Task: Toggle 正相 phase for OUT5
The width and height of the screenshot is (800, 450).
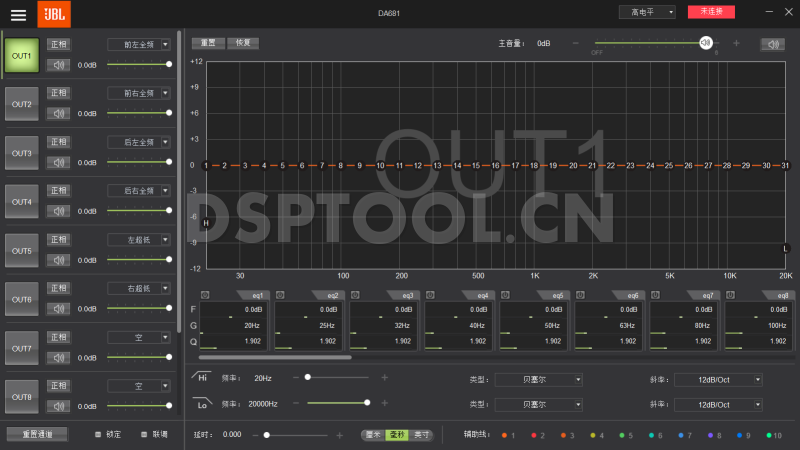Action: [59, 239]
